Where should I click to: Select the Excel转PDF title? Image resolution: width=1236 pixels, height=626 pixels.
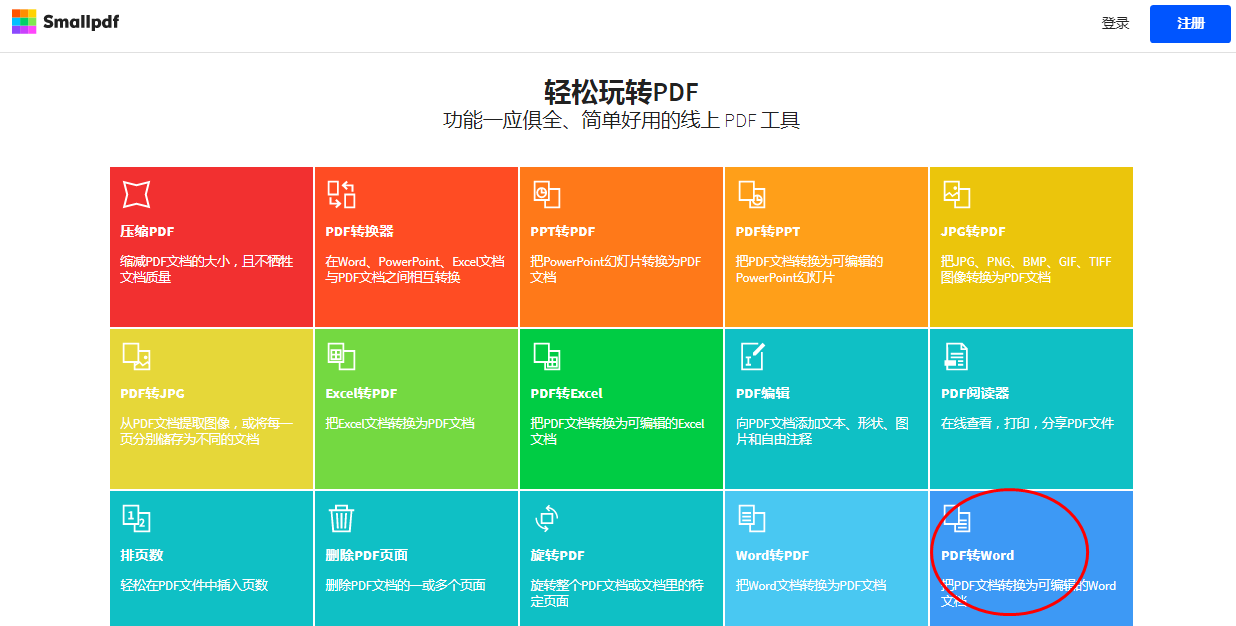click(x=361, y=394)
